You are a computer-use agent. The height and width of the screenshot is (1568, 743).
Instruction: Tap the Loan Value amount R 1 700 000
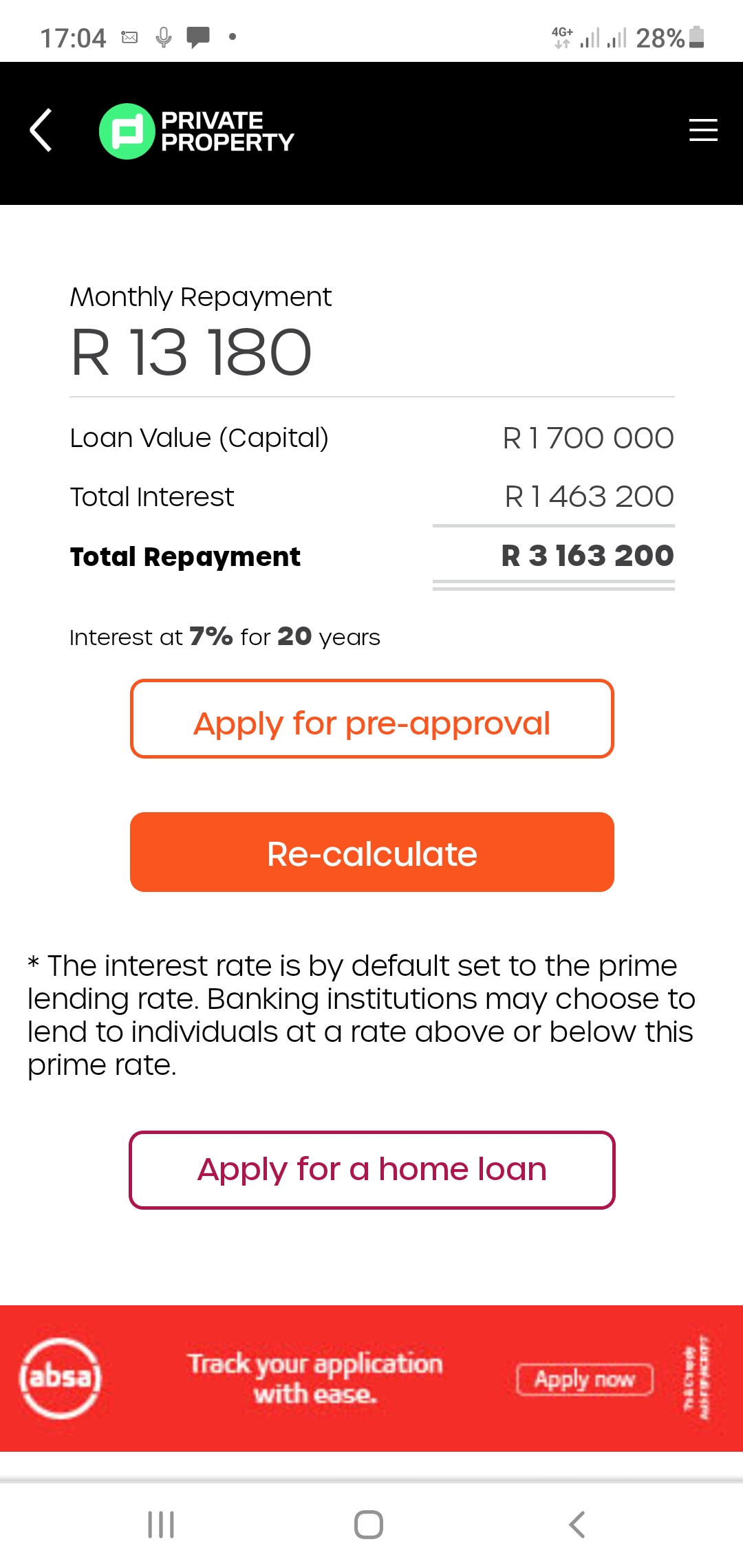tap(588, 438)
